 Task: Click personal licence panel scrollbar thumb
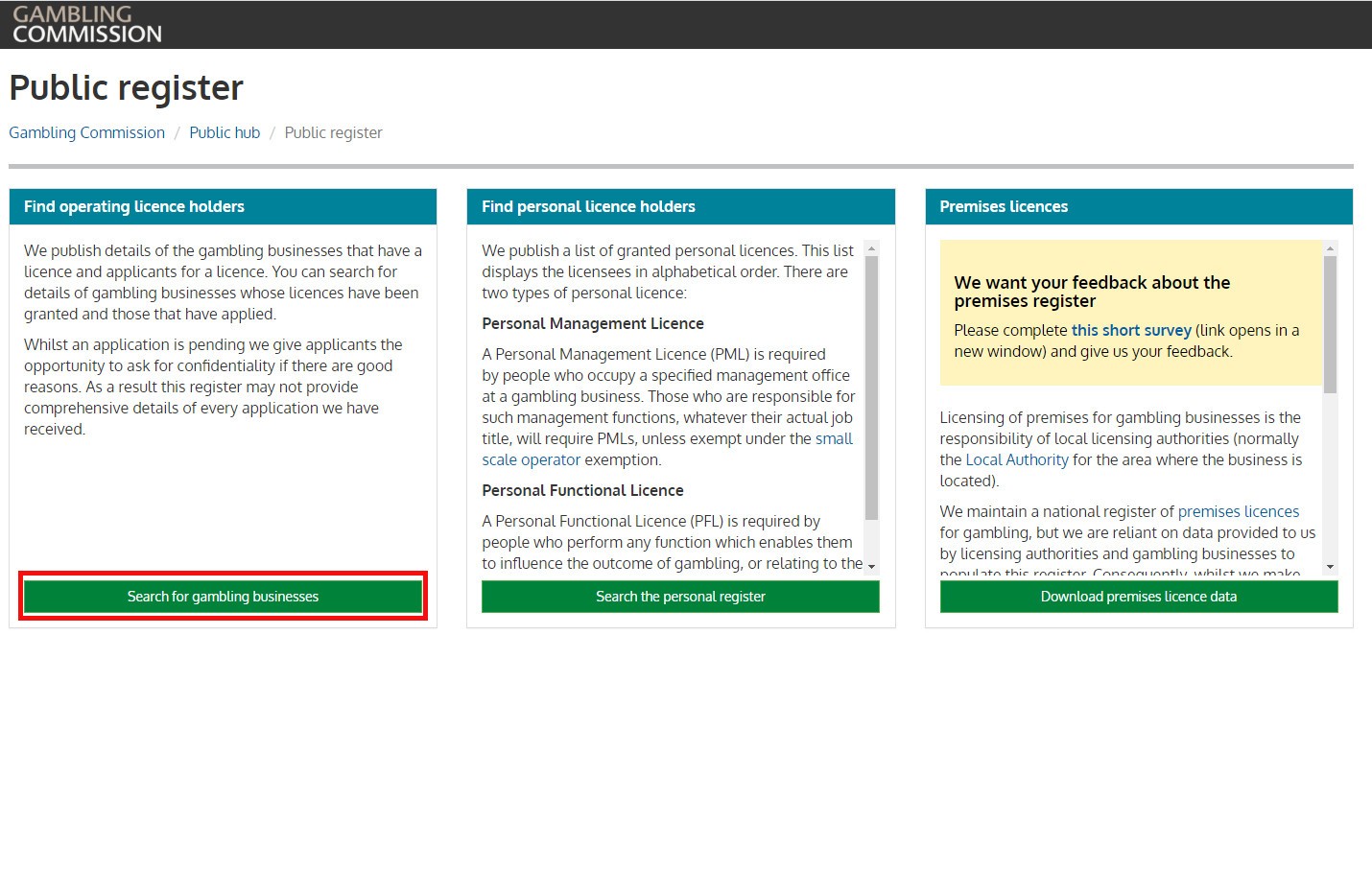(x=871, y=384)
